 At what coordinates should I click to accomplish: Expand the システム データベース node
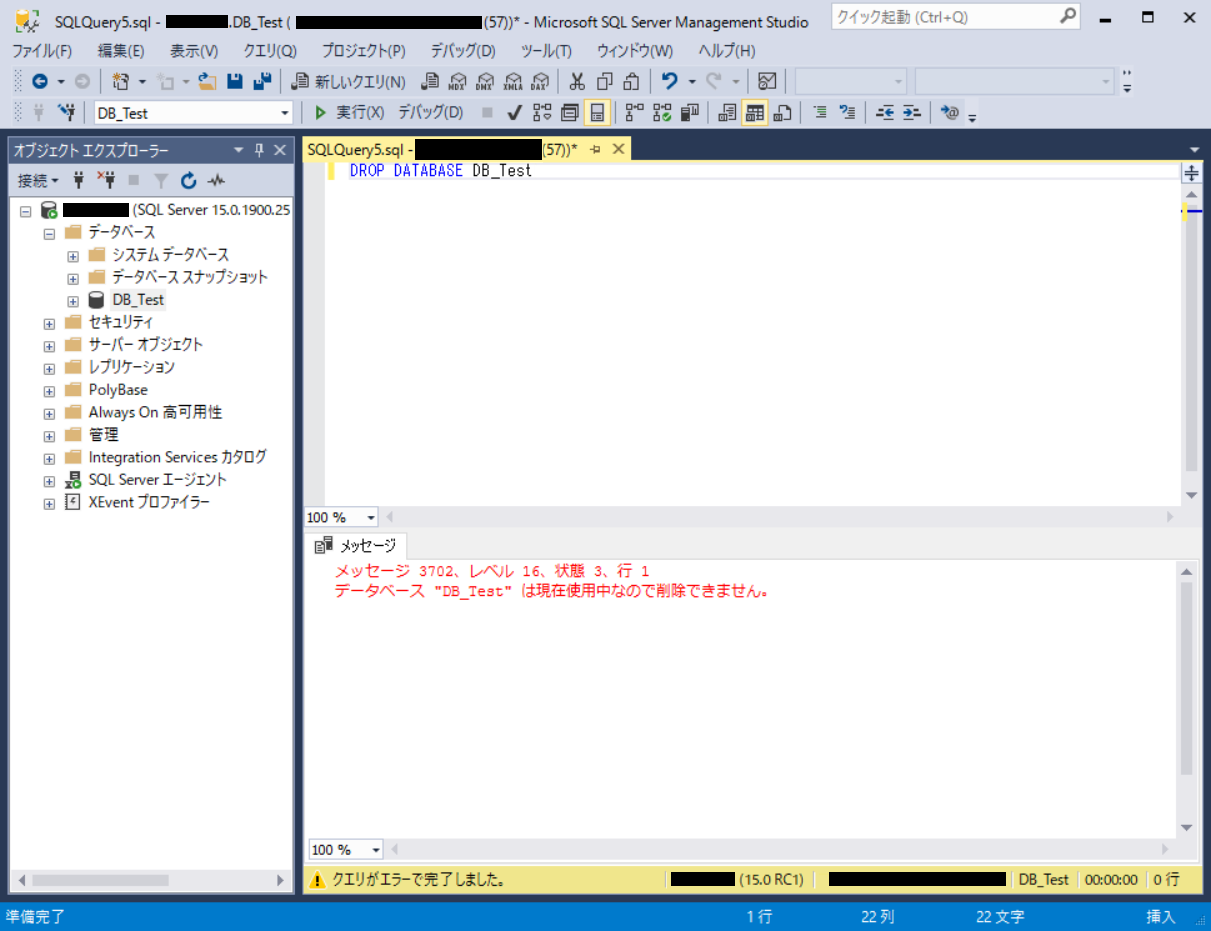tap(73, 255)
